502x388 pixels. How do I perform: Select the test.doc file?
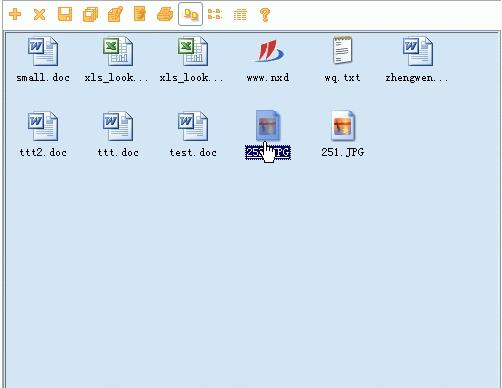click(x=193, y=135)
